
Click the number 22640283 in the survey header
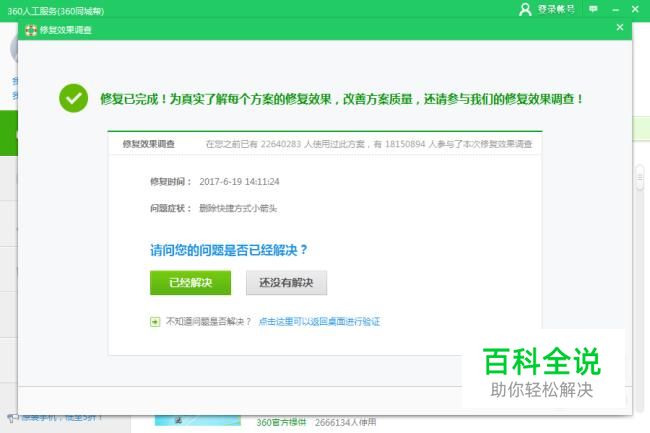281,144
